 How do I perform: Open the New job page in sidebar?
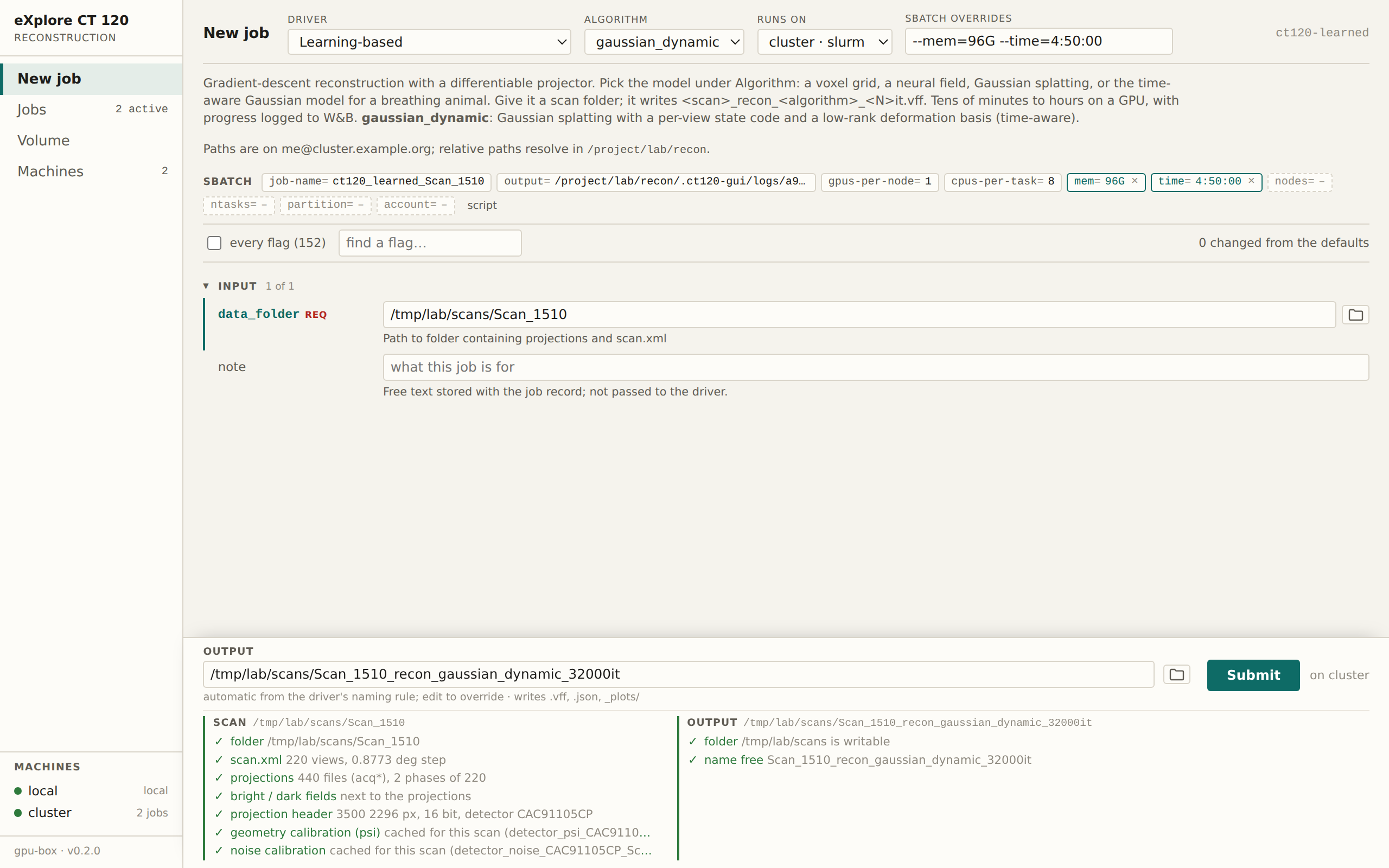tap(91, 79)
